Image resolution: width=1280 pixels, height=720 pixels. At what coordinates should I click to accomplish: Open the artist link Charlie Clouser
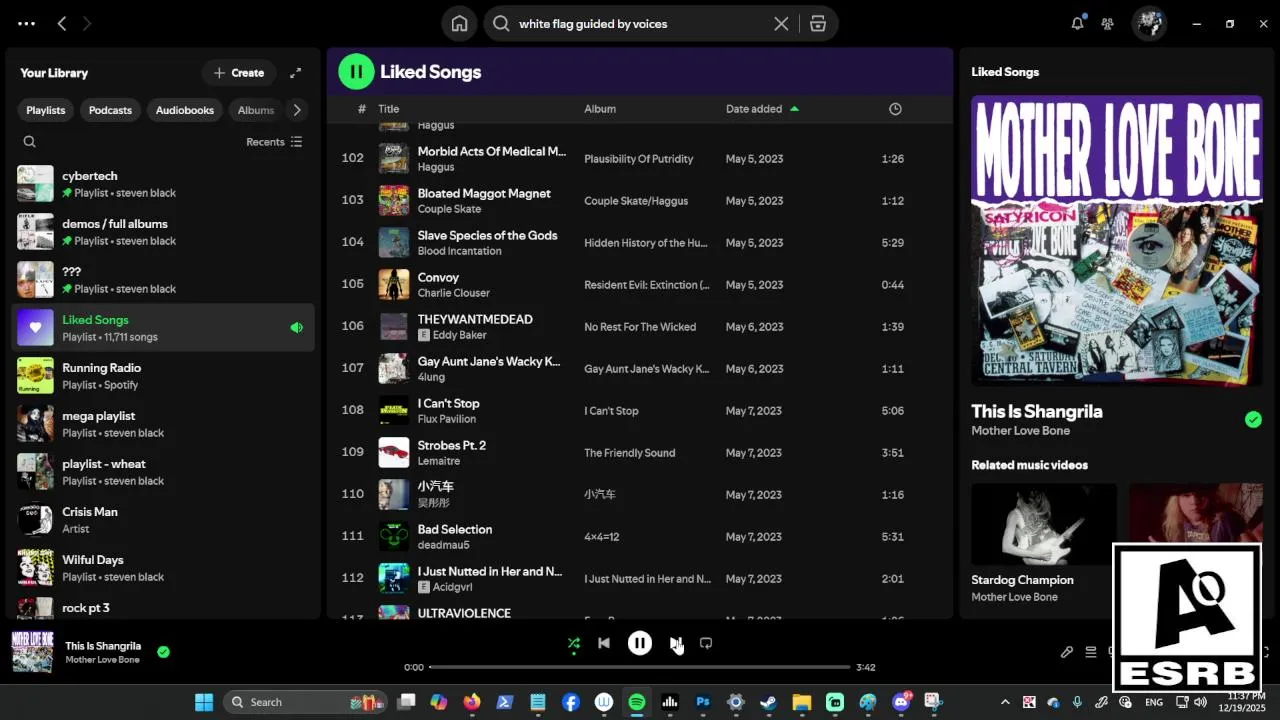tap(453, 293)
